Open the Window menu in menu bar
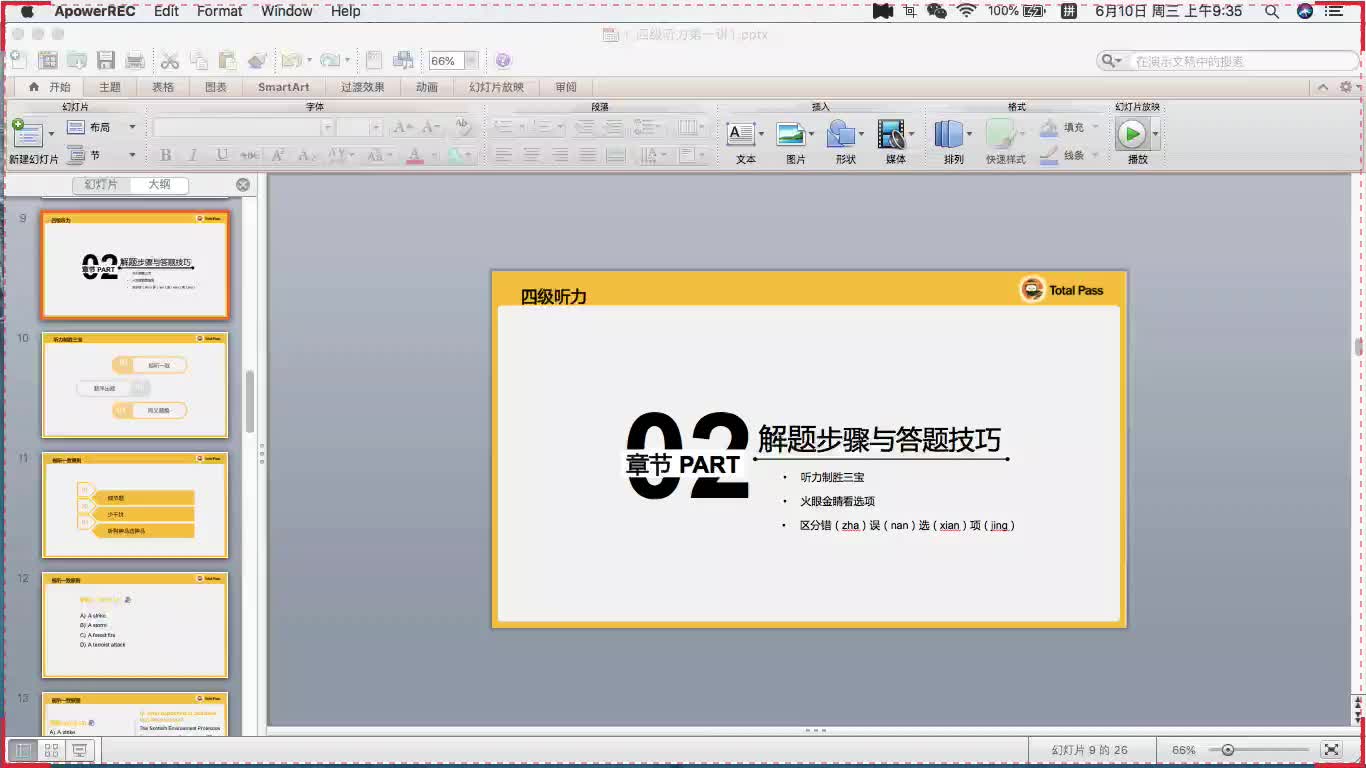The height and width of the screenshot is (768, 1366). coord(287,11)
